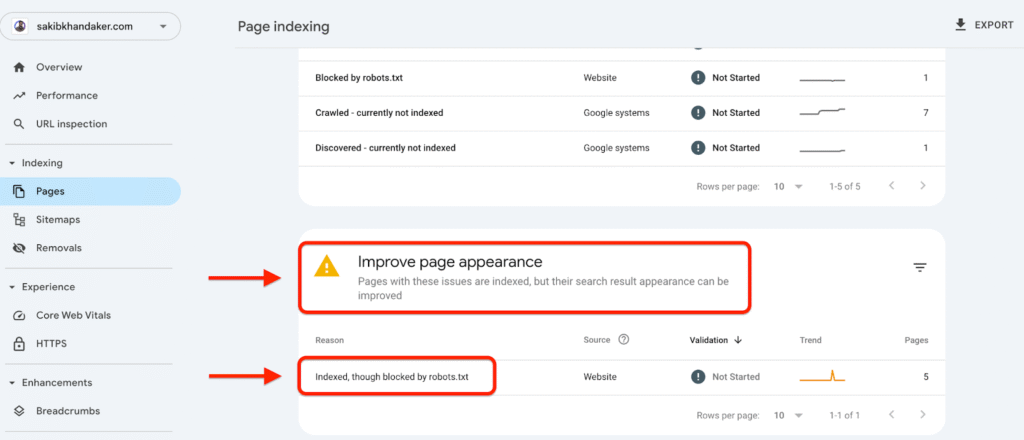
Task: Open the sakibkhandaker.com property selector dropdown
Action: pyautogui.click(x=91, y=26)
